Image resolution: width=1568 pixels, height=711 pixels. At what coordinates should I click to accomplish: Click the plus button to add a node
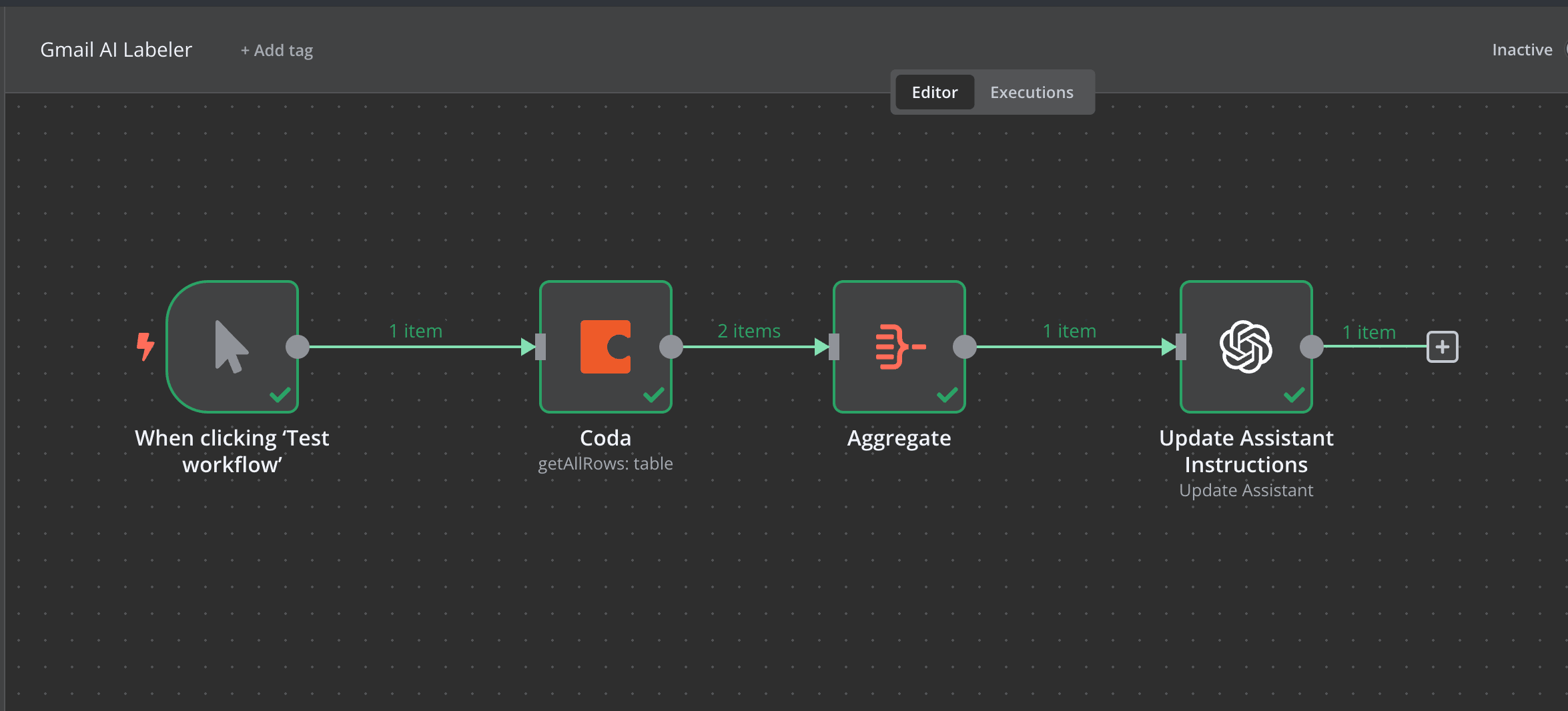(1442, 347)
